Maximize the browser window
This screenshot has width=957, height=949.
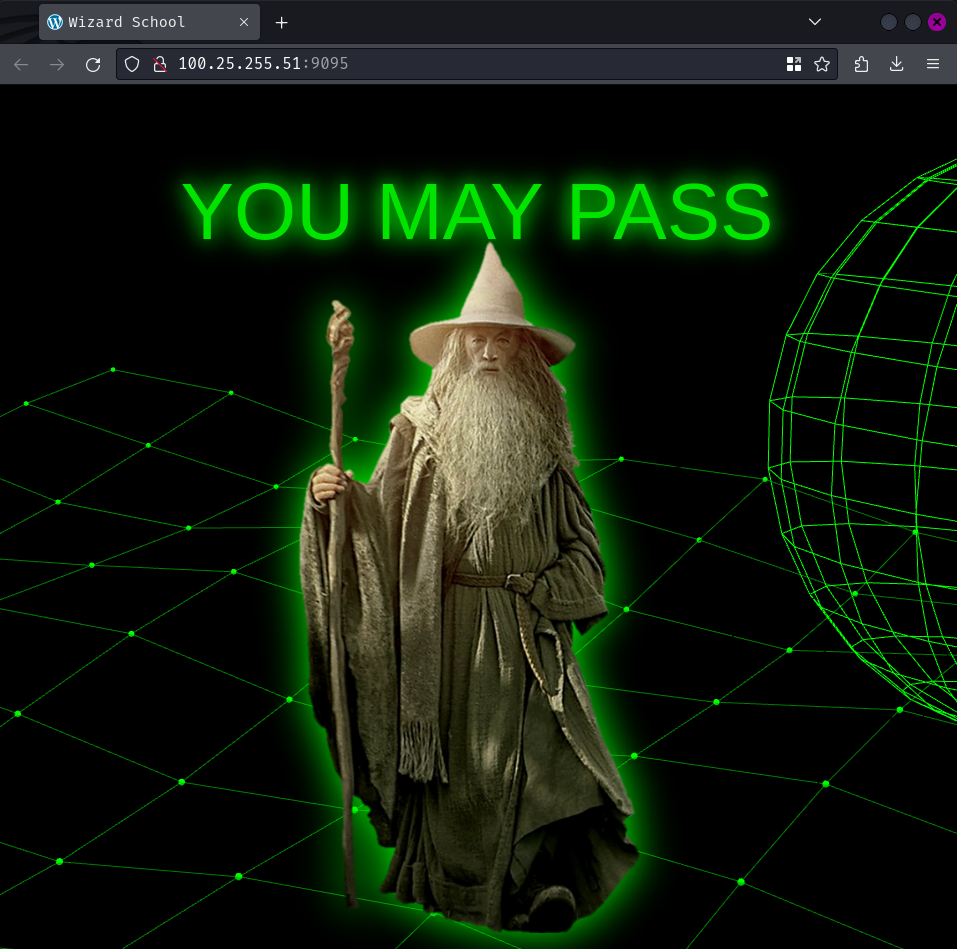pyautogui.click(x=912, y=22)
